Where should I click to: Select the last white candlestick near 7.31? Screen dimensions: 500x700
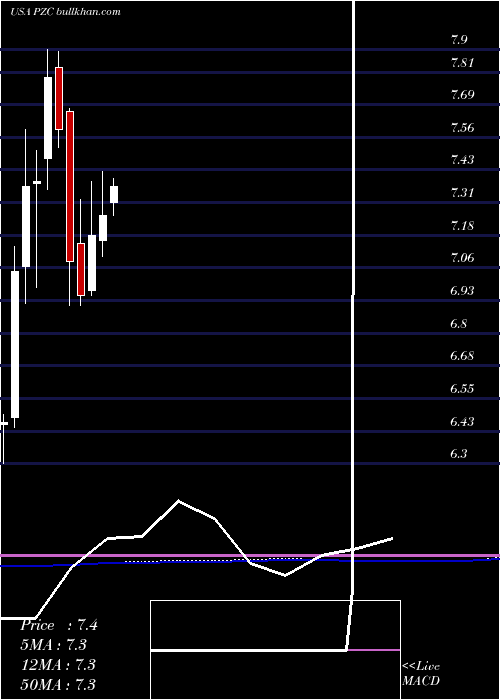click(114, 194)
